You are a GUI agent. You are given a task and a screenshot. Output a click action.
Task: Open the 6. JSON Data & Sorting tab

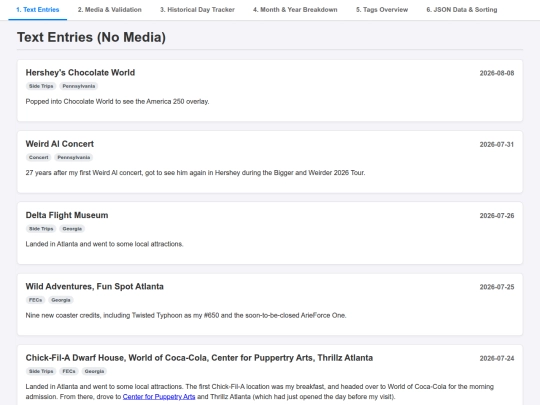(462, 10)
